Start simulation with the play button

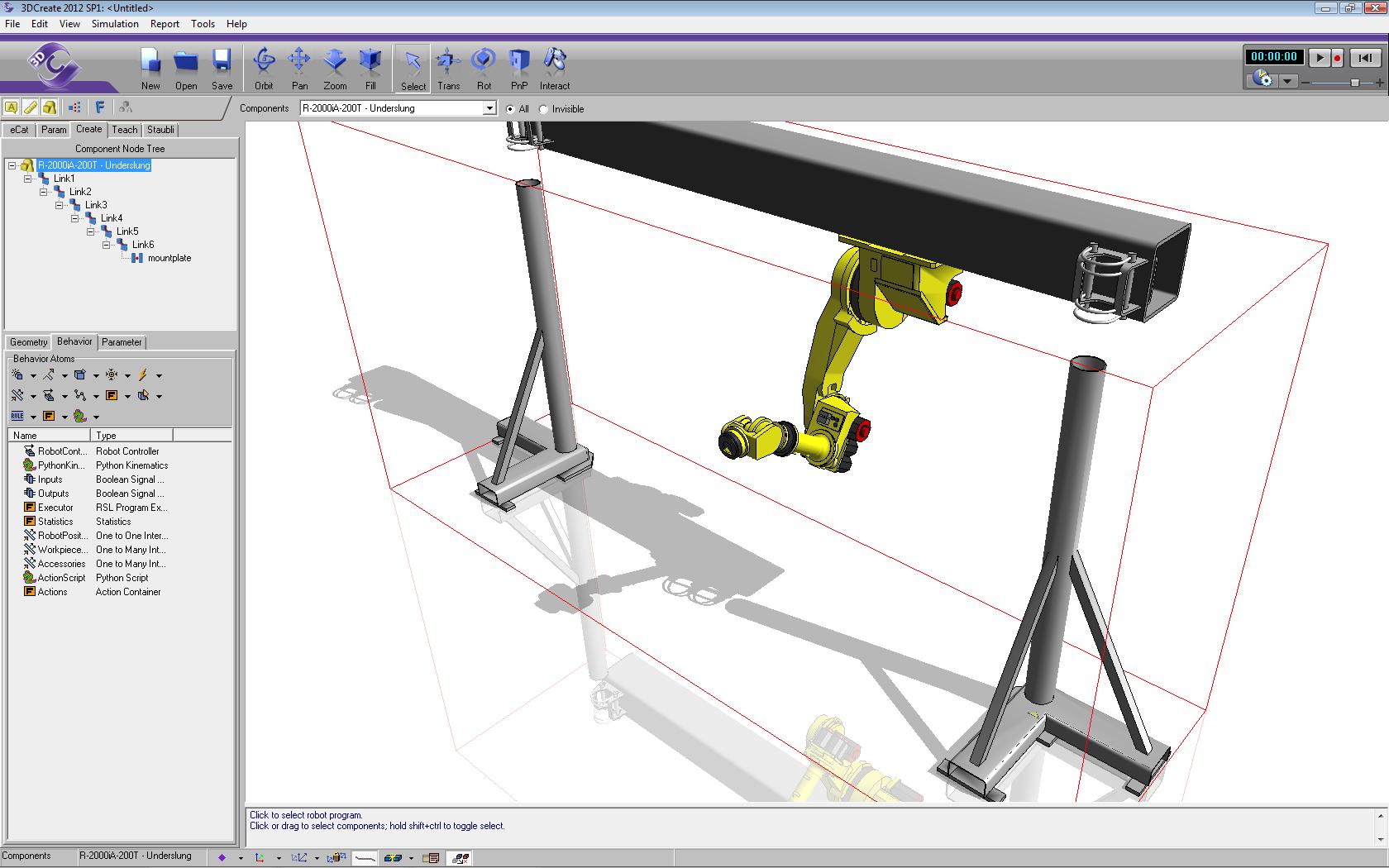1320,57
